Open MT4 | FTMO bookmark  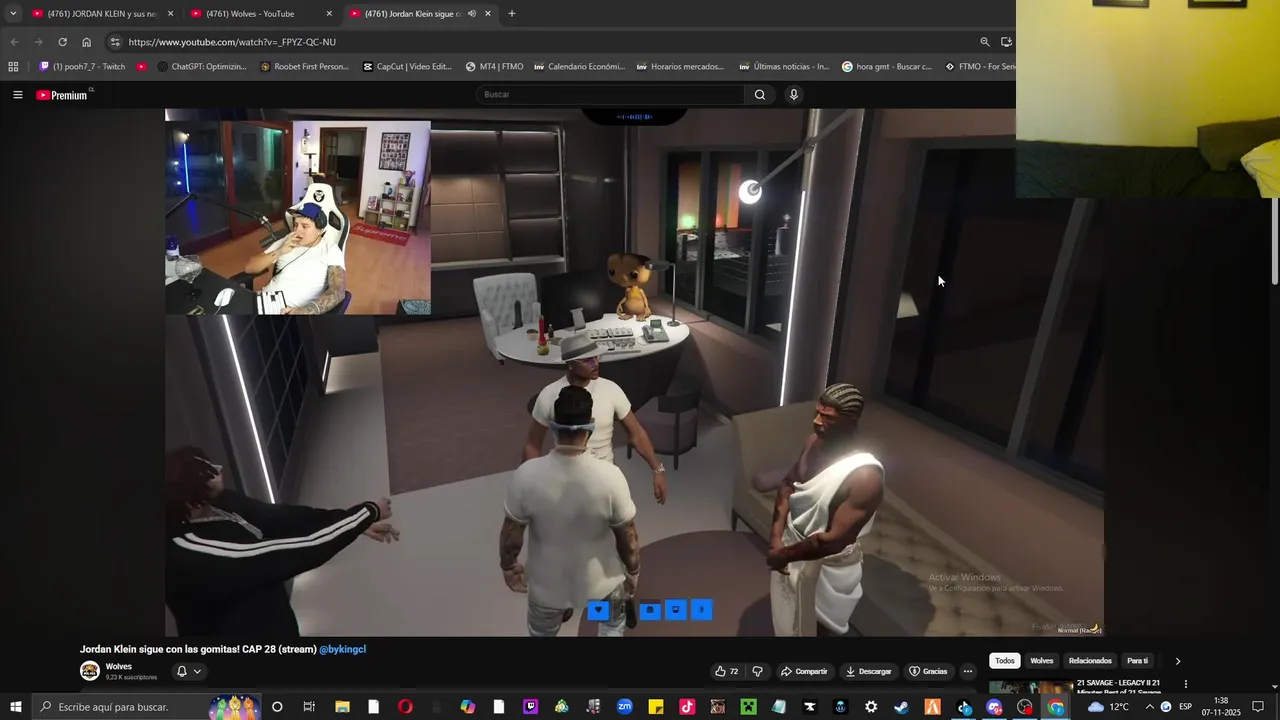click(494, 67)
